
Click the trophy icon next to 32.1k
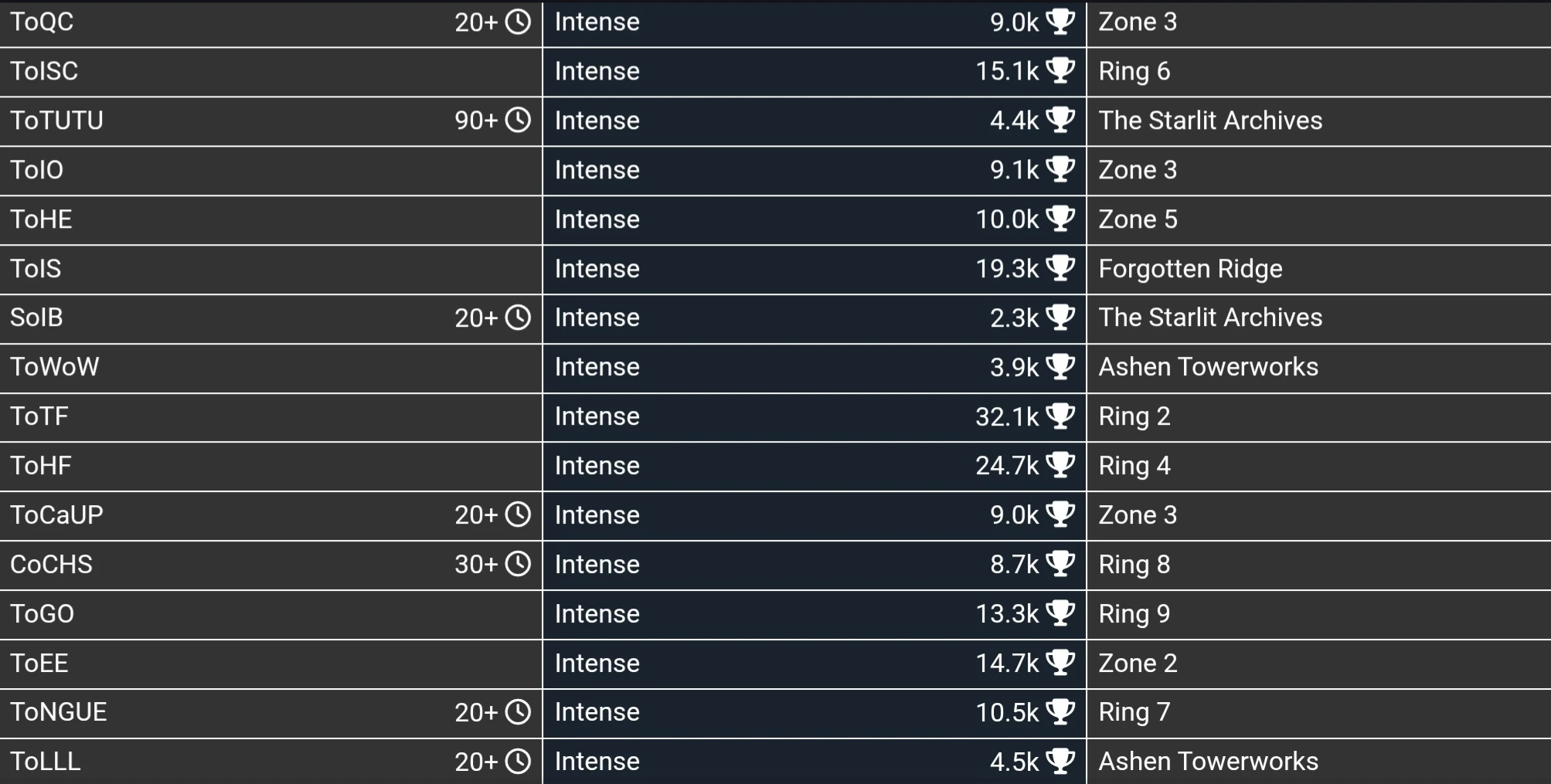pos(1060,416)
